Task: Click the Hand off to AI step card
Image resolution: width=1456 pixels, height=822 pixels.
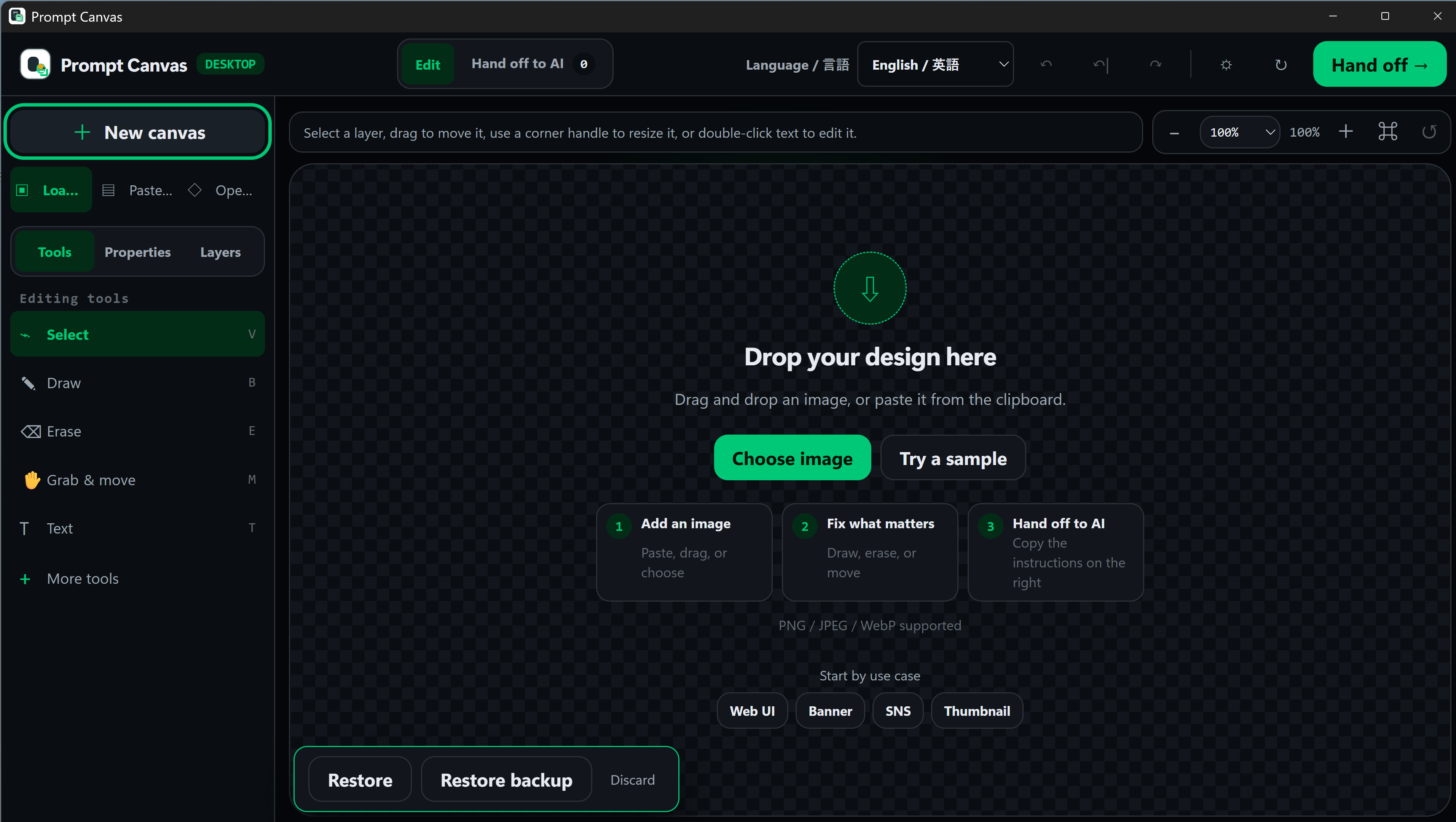Action: 1056,552
